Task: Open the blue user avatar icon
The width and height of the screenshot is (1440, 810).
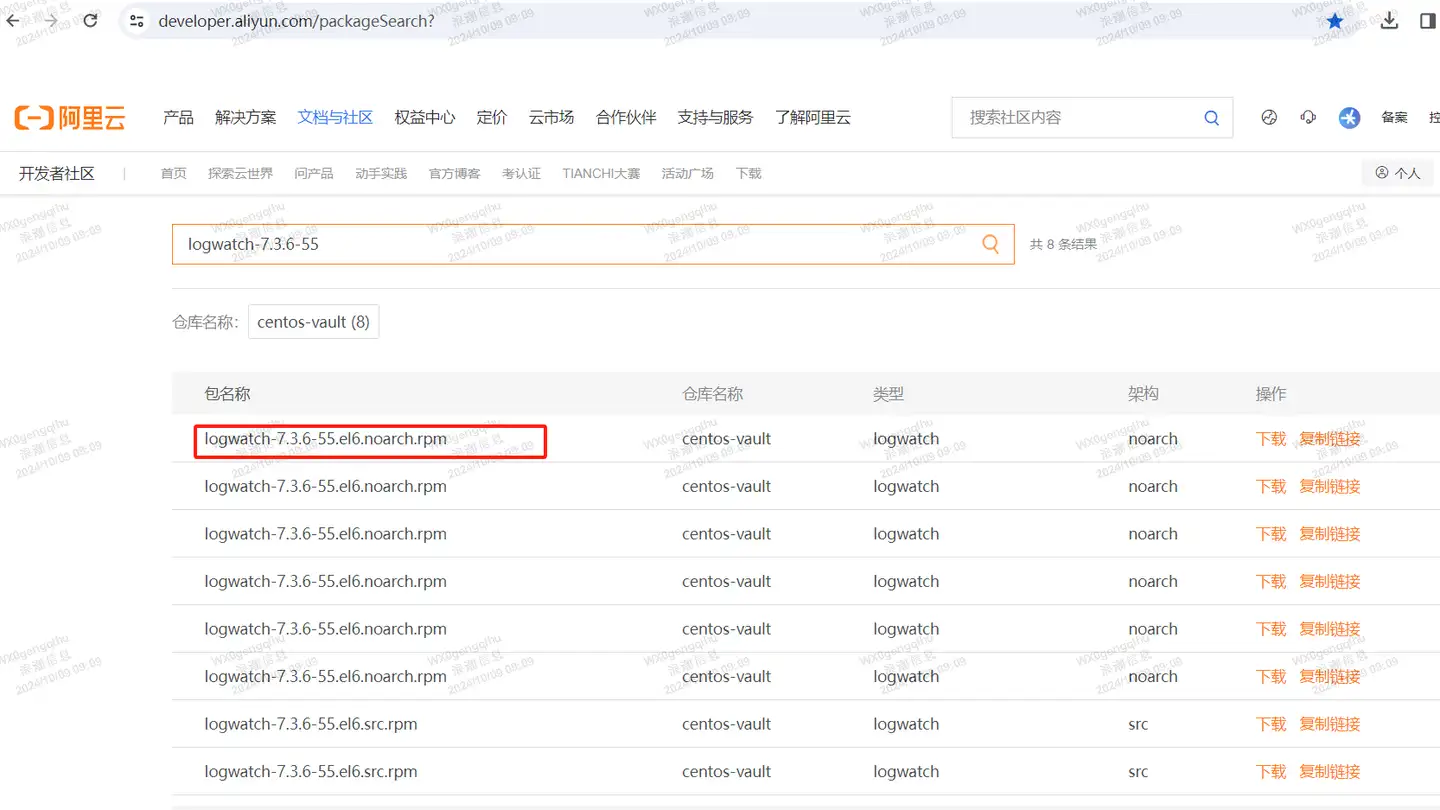Action: coord(1349,117)
